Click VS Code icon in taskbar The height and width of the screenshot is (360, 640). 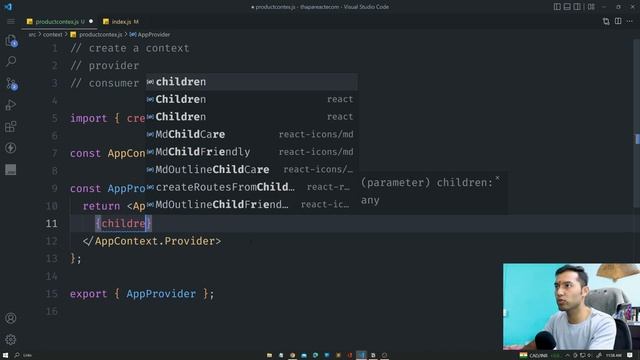pyautogui.click(x=361, y=356)
